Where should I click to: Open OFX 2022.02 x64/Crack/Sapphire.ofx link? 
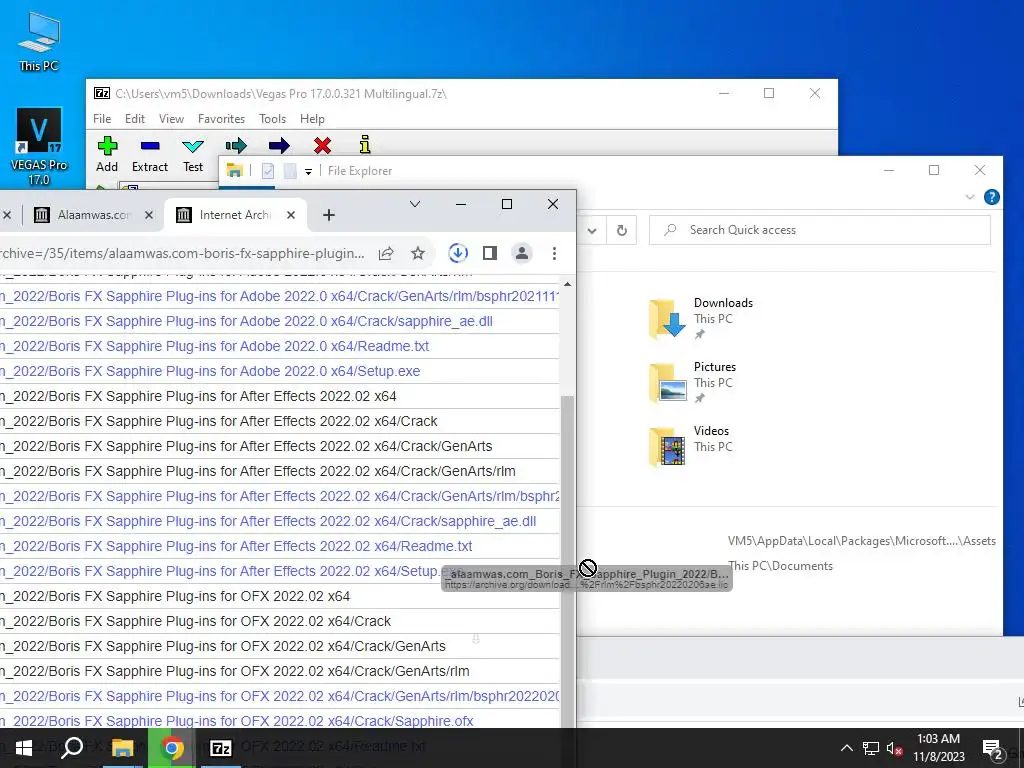tap(236, 721)
